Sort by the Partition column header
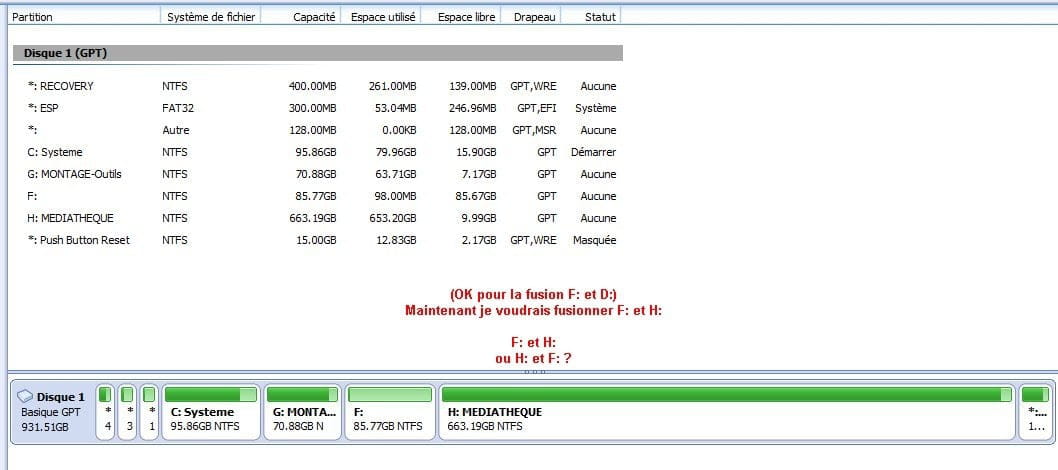 click(x=84, y=17)
